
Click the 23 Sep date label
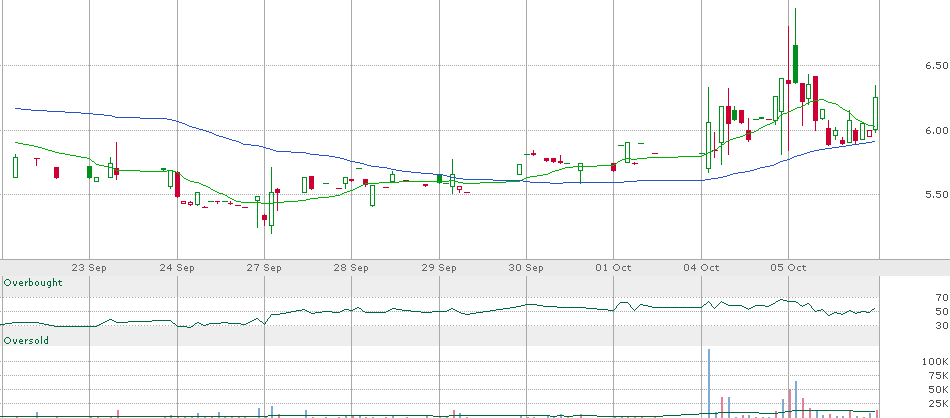90,268
